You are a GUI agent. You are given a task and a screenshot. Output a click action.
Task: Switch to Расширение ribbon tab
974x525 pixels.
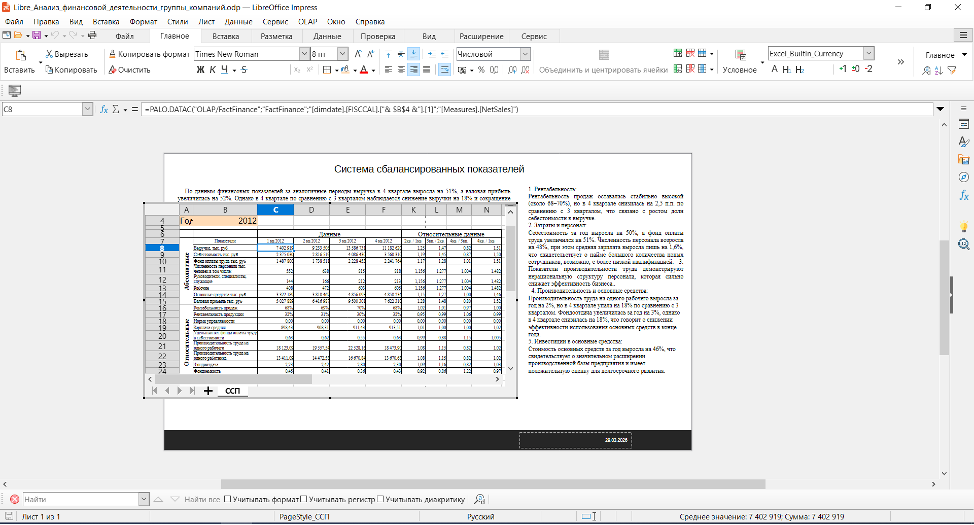pos(481,36)
